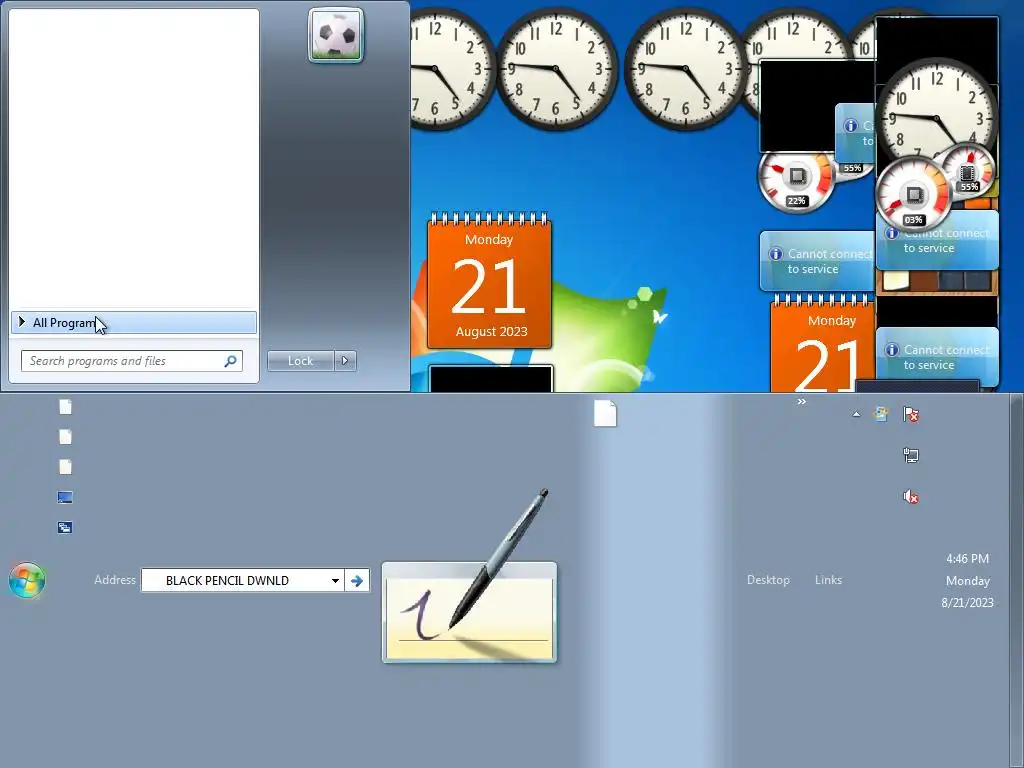Screen dimensions: 1024x768
Task: Click the Windows Start orb
Action: [x=27, y=579]
